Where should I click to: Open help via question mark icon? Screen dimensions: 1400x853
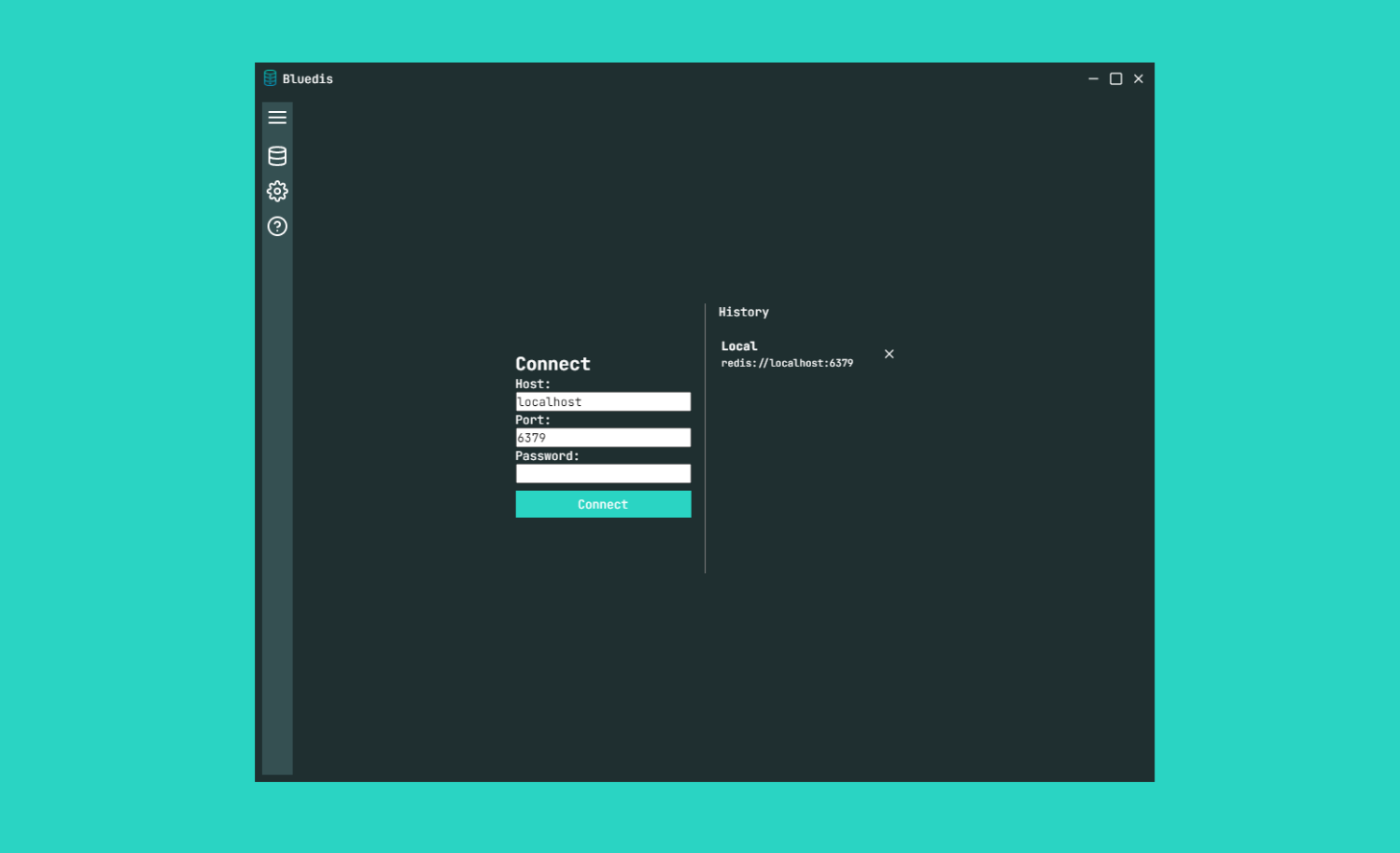(277, 227)
